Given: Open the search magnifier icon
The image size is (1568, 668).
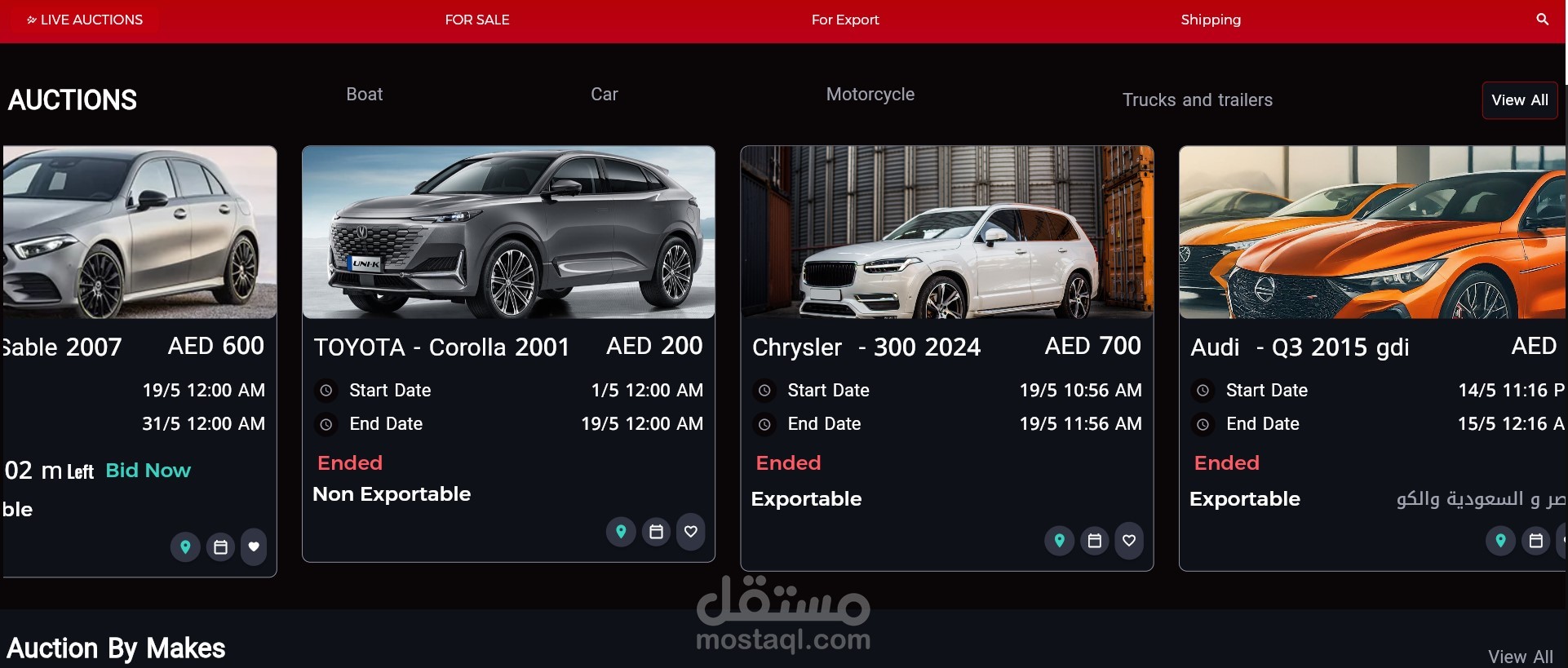Looking at the screenshot, I should (x=1542, y=19).
